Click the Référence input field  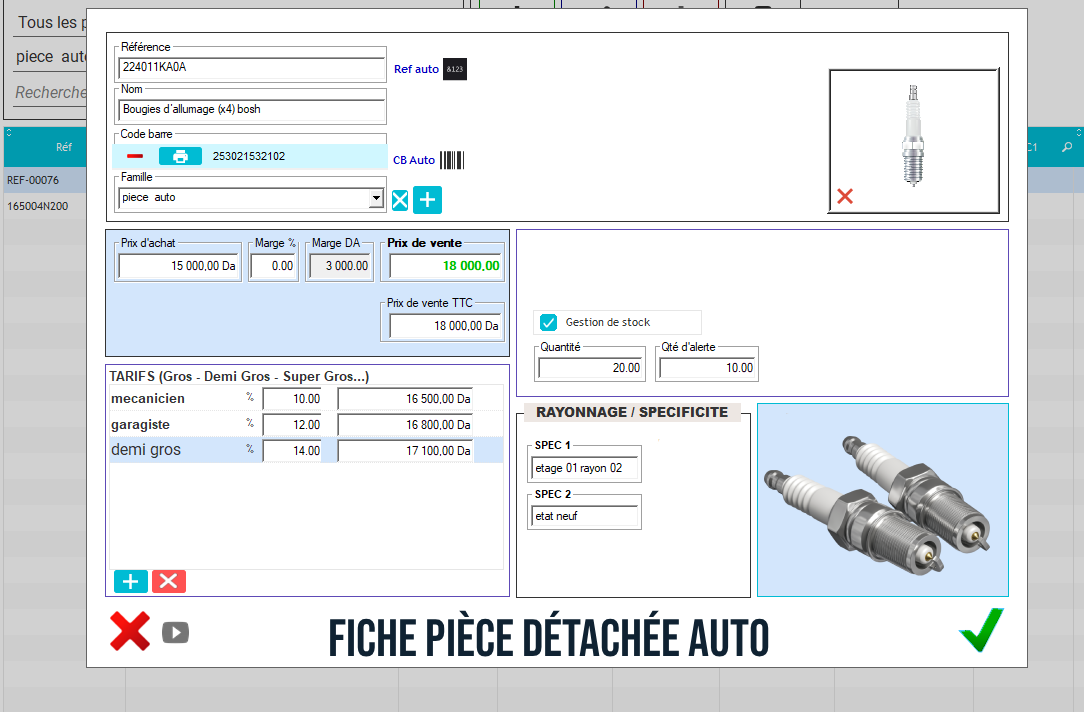click(x=251, y=69)
